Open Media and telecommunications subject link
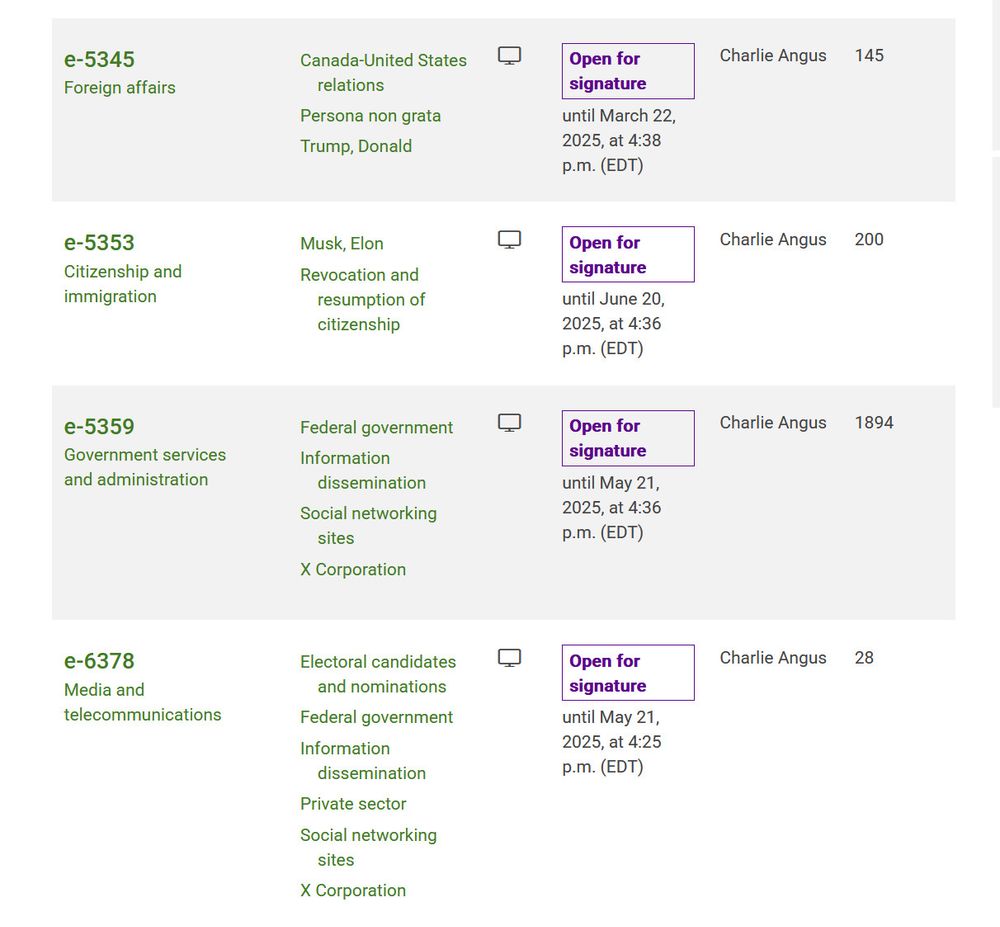1000x927 pixels. tap(142, 702)
